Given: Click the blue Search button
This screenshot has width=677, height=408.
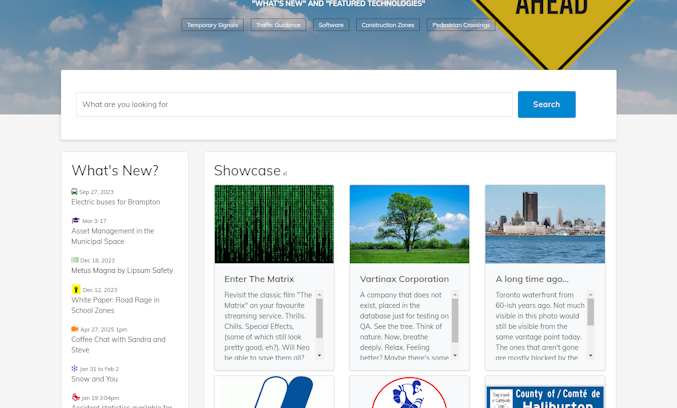Looking at the screenshot, I should 547,104.
